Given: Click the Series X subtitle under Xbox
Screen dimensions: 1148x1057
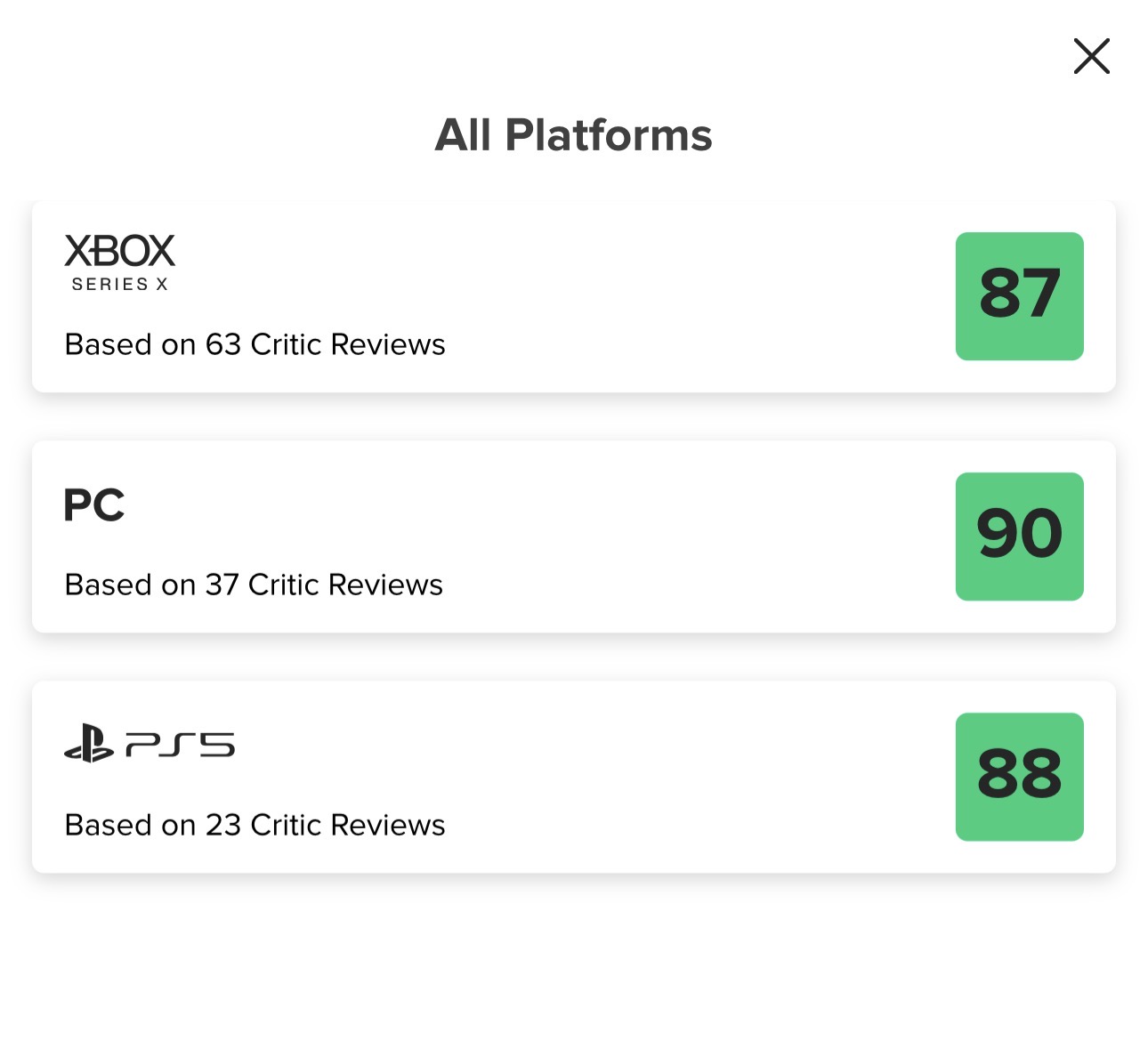Looking at the screenshot, I should [x=120, y=284].
